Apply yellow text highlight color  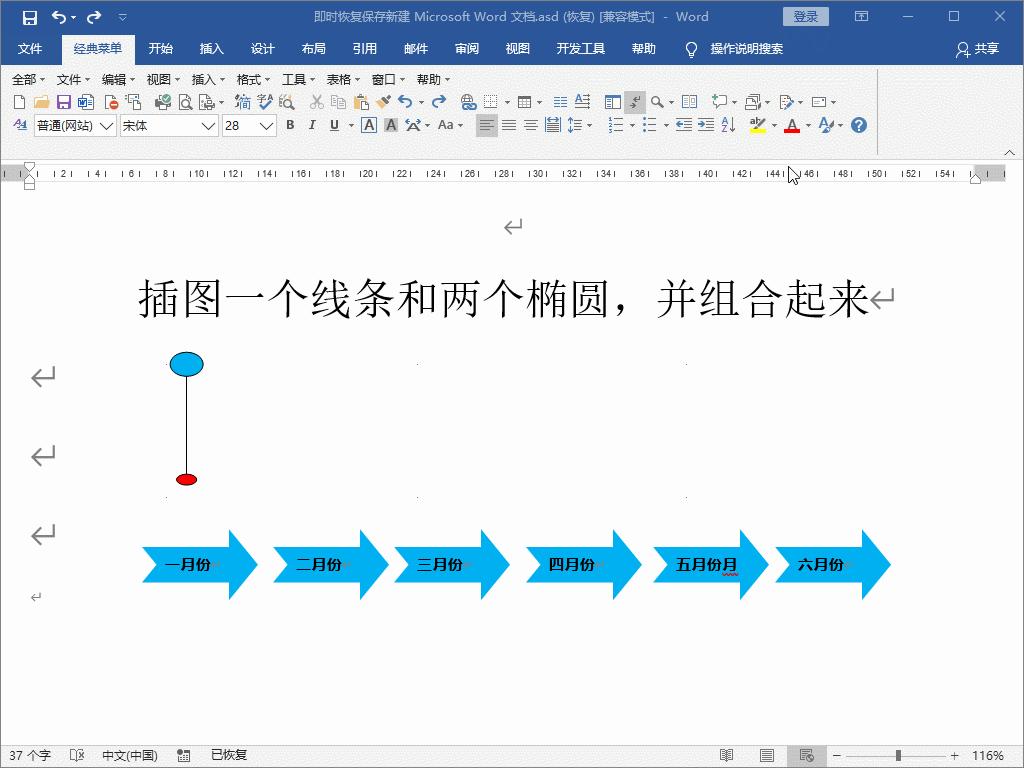click(757, 124)
